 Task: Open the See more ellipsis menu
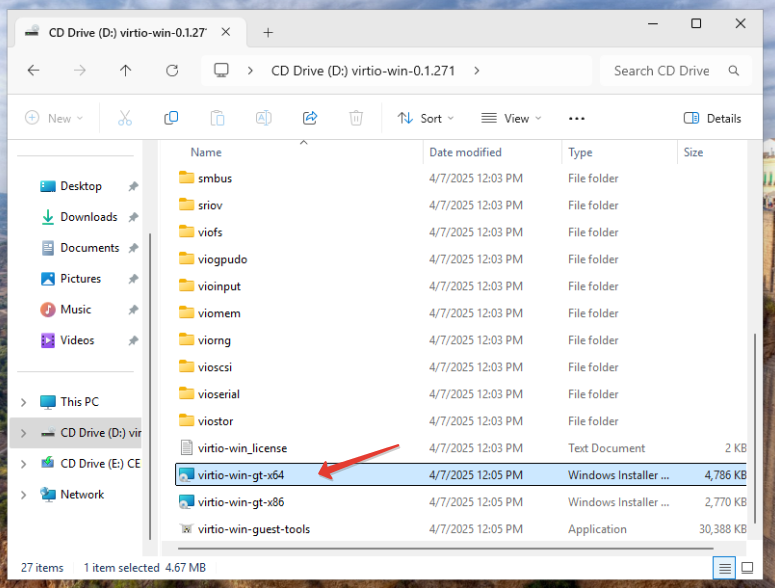(576, 119)
